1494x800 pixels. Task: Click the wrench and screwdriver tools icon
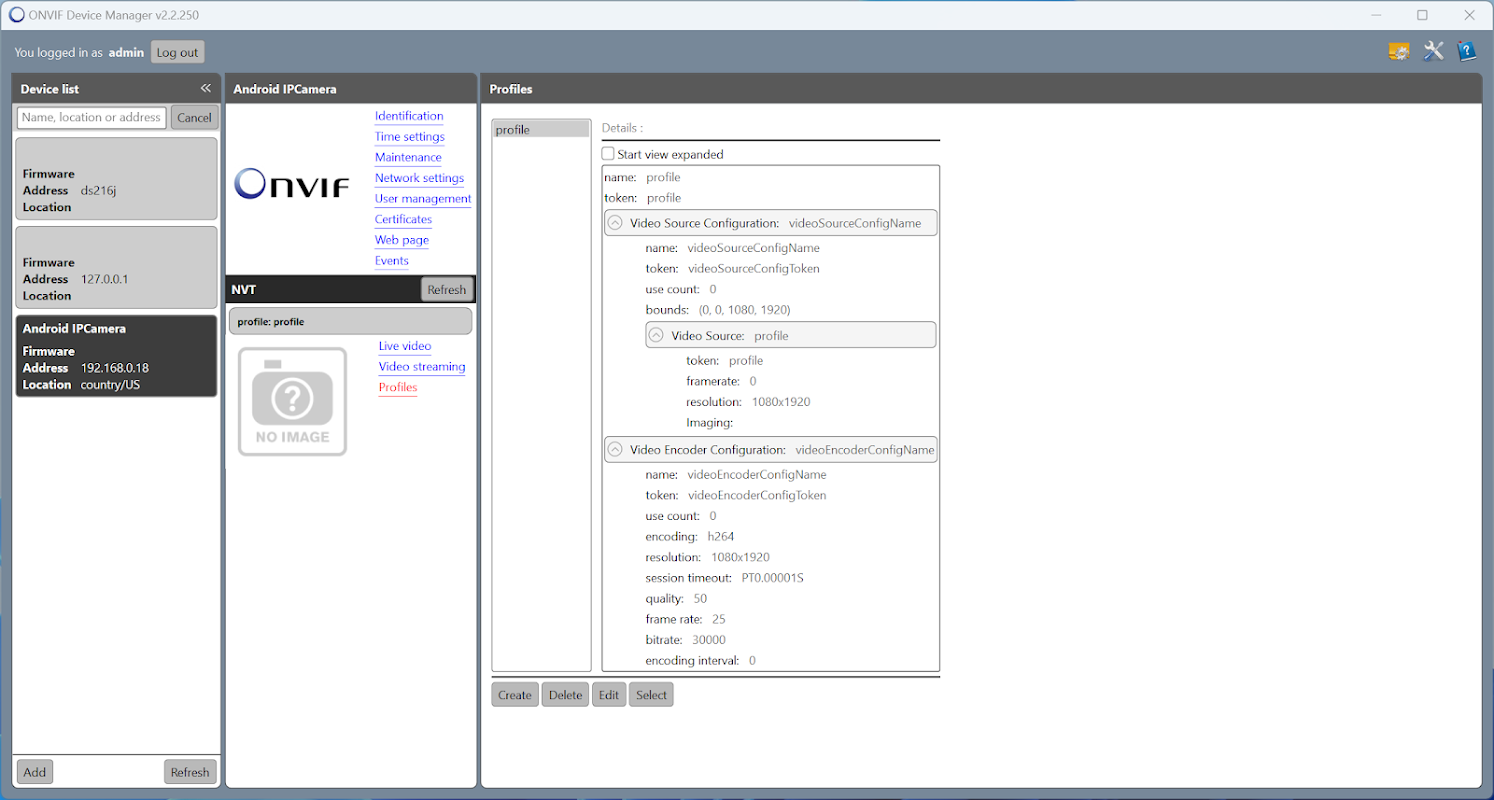[1433, 52]
